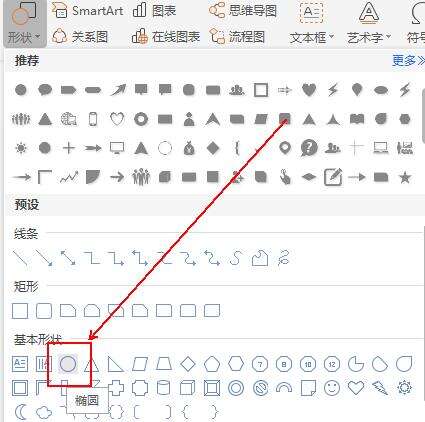Pick the block arc basic shape

pyautogui.click(x=284, y=388)
